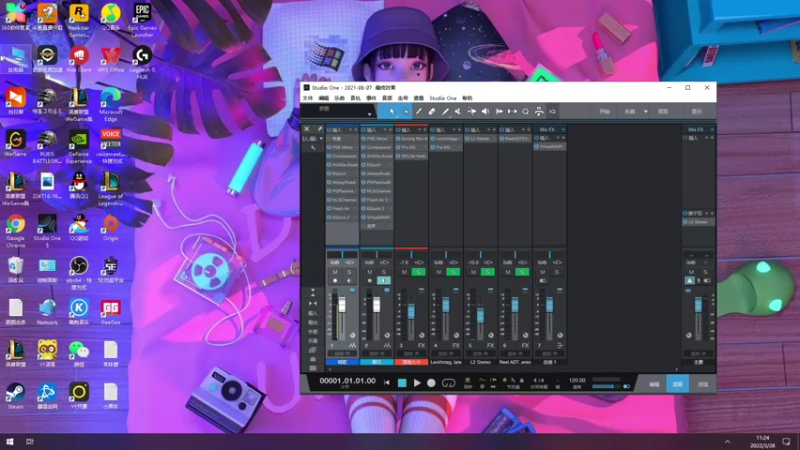Solo channel 1 with its S button
800x450 pixels.
pyautogui.click(x=349, y=272)
